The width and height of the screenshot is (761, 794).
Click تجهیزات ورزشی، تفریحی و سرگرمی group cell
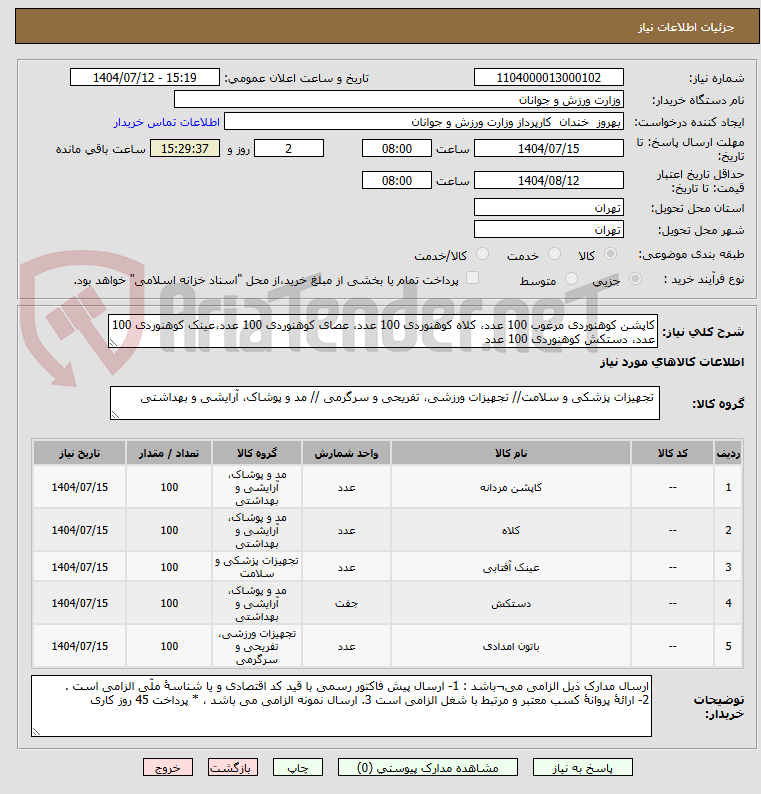click(x=257, y=646)
